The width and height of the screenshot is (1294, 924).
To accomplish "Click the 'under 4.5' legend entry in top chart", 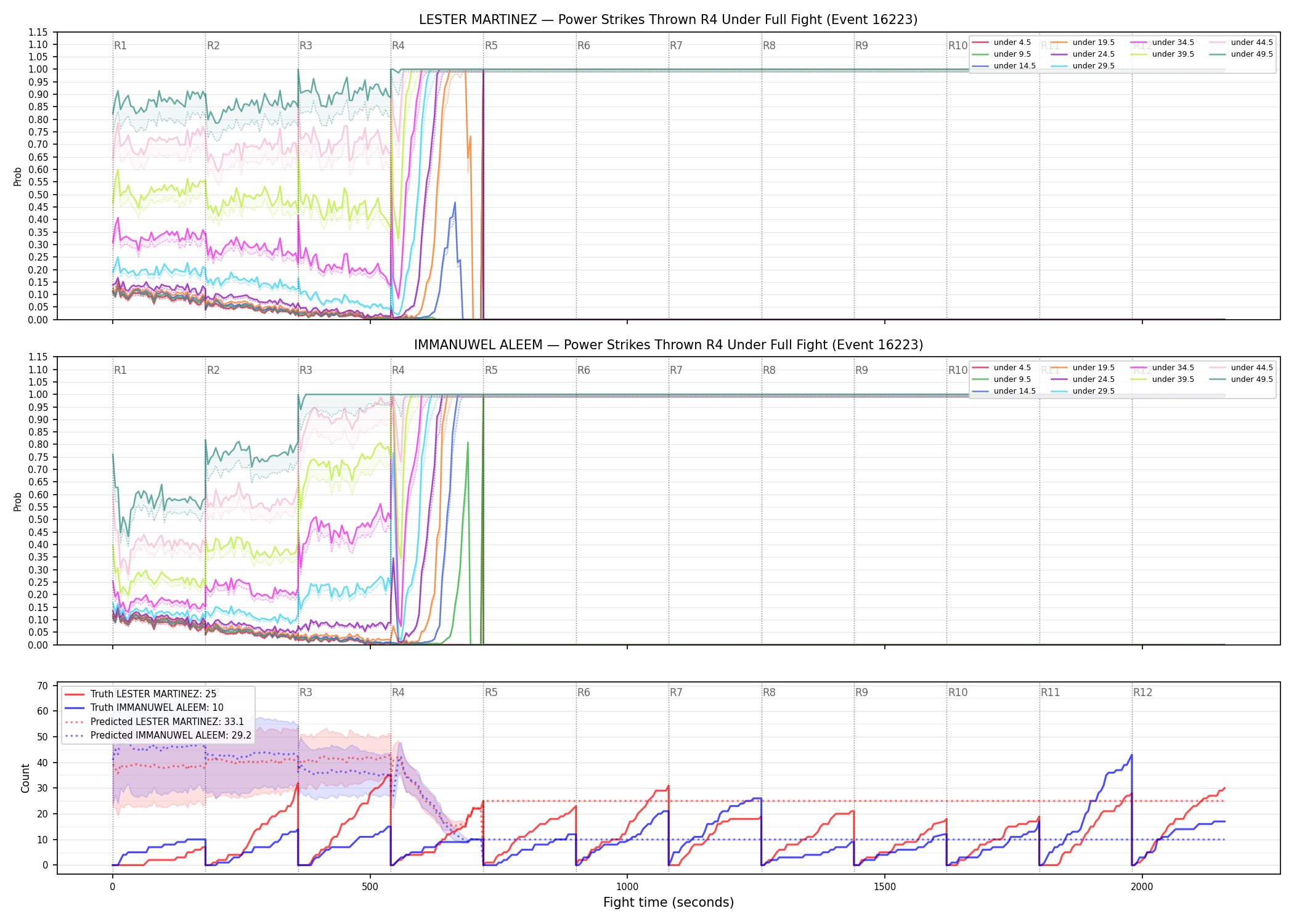I will click(1002, 43).
